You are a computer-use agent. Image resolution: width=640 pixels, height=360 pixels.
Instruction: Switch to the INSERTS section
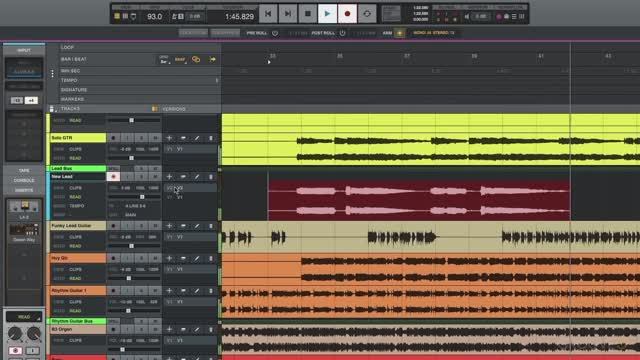point(24,191)
